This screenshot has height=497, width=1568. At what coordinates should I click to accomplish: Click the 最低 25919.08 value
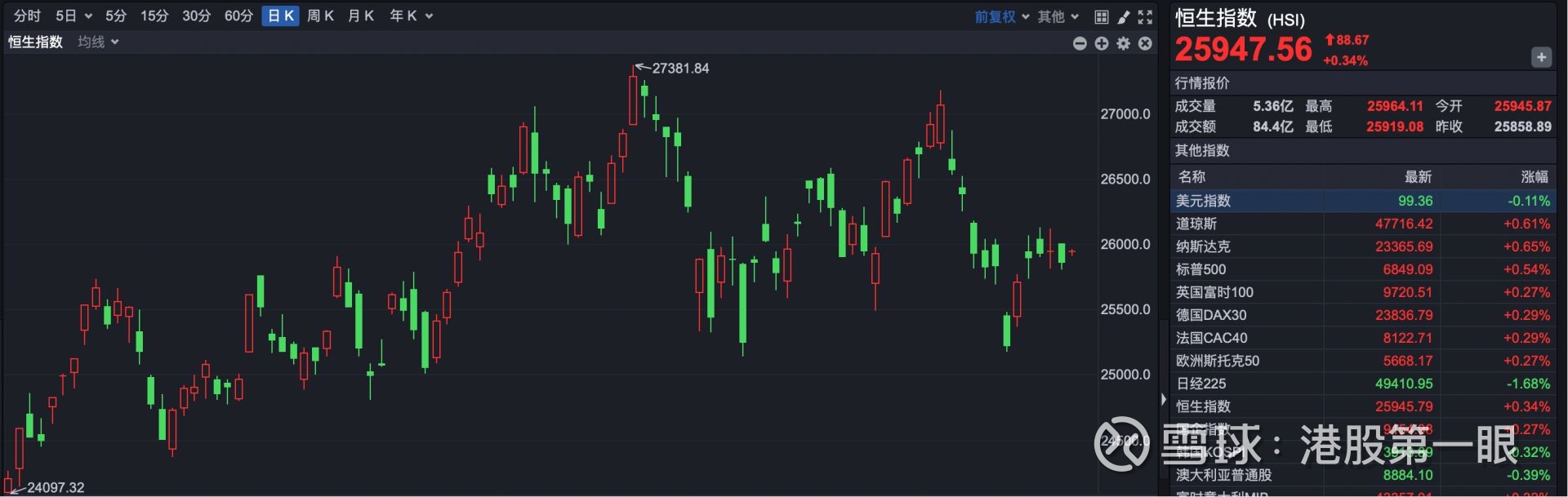(1395, 126)
